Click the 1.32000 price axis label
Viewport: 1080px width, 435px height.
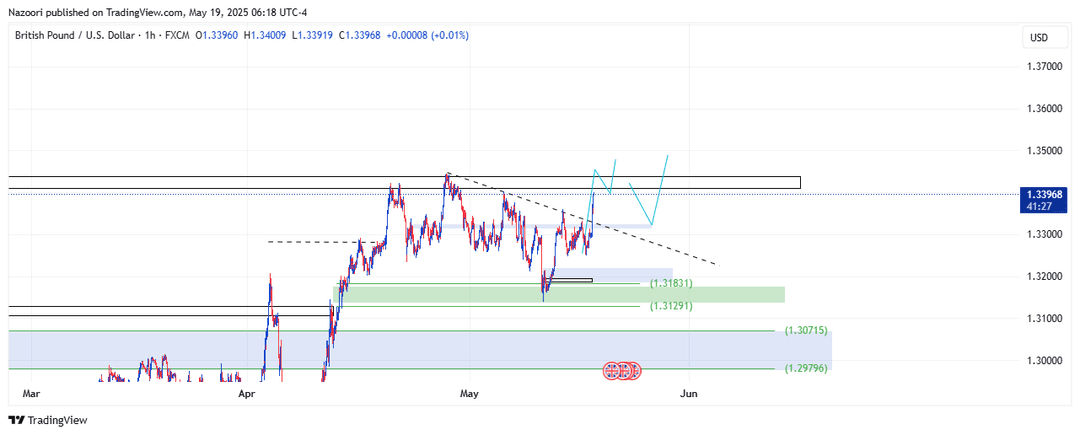pos(1043,277)
